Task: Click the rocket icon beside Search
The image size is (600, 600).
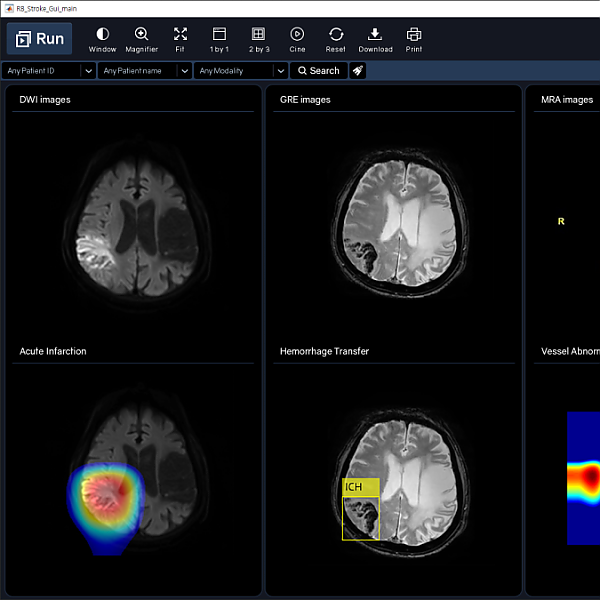Action: tap(358, 71)
